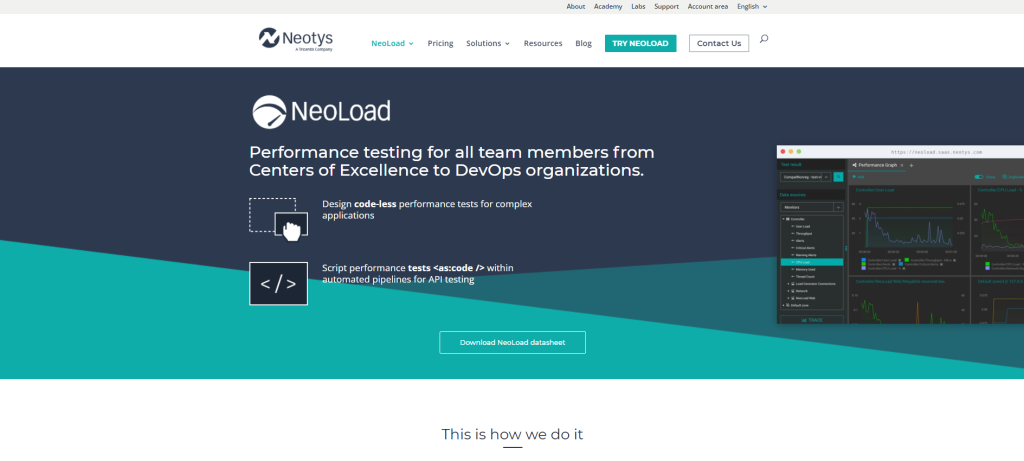The height and width of the screenshot is (461, 1024).
Task: Open the Blog link in navigation
Action: click(583, 44)
